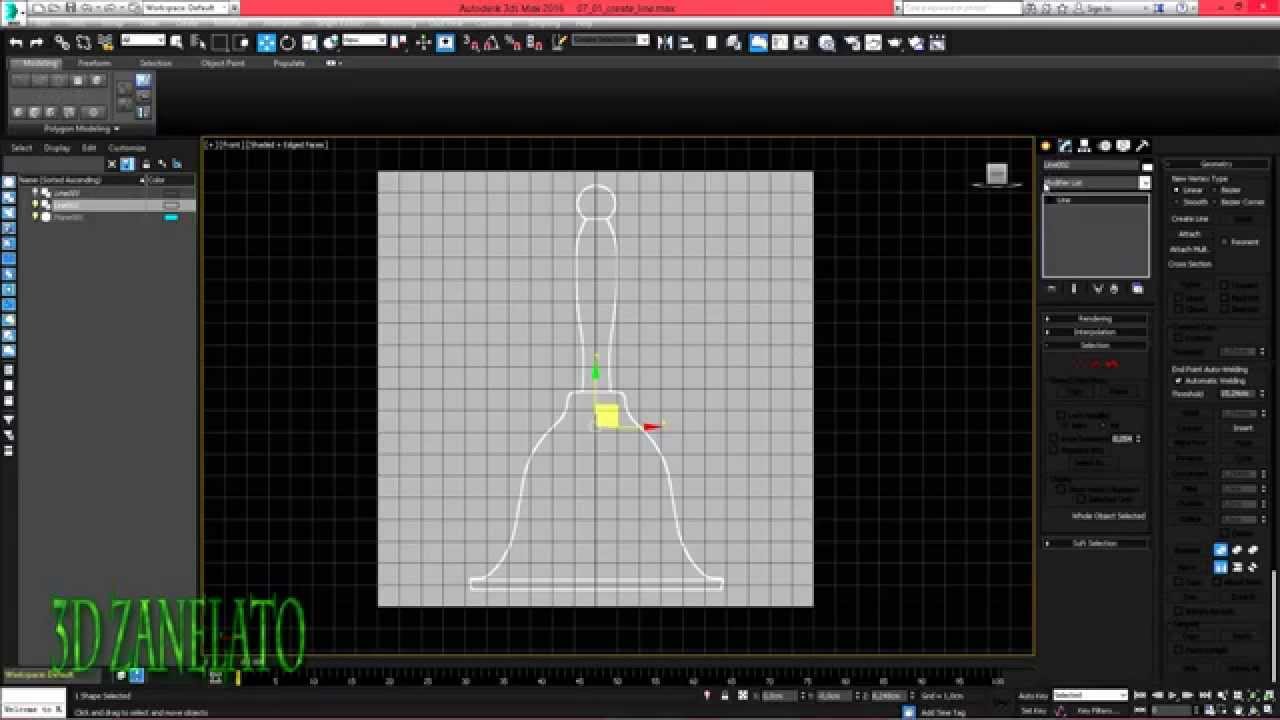Select the Linear vertex type radio

point(1176,190)
